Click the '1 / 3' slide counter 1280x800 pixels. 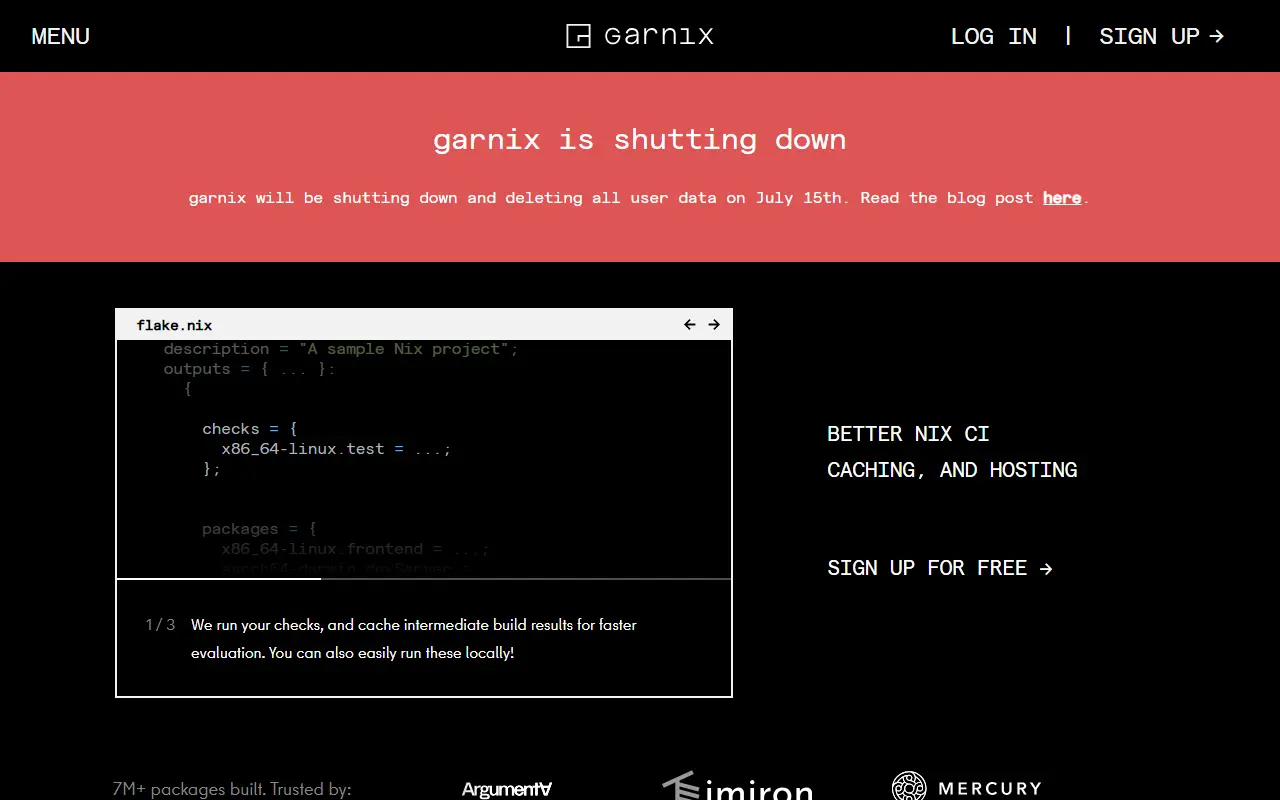(160, 625)
